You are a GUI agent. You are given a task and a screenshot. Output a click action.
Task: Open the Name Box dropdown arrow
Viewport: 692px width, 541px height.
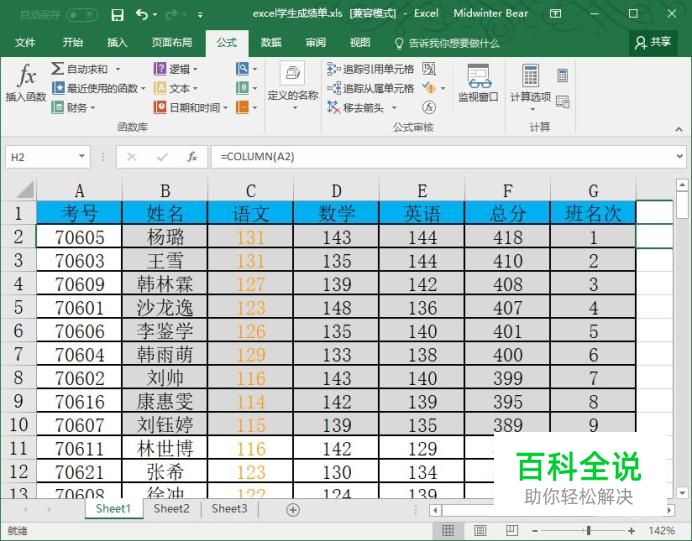82,156
